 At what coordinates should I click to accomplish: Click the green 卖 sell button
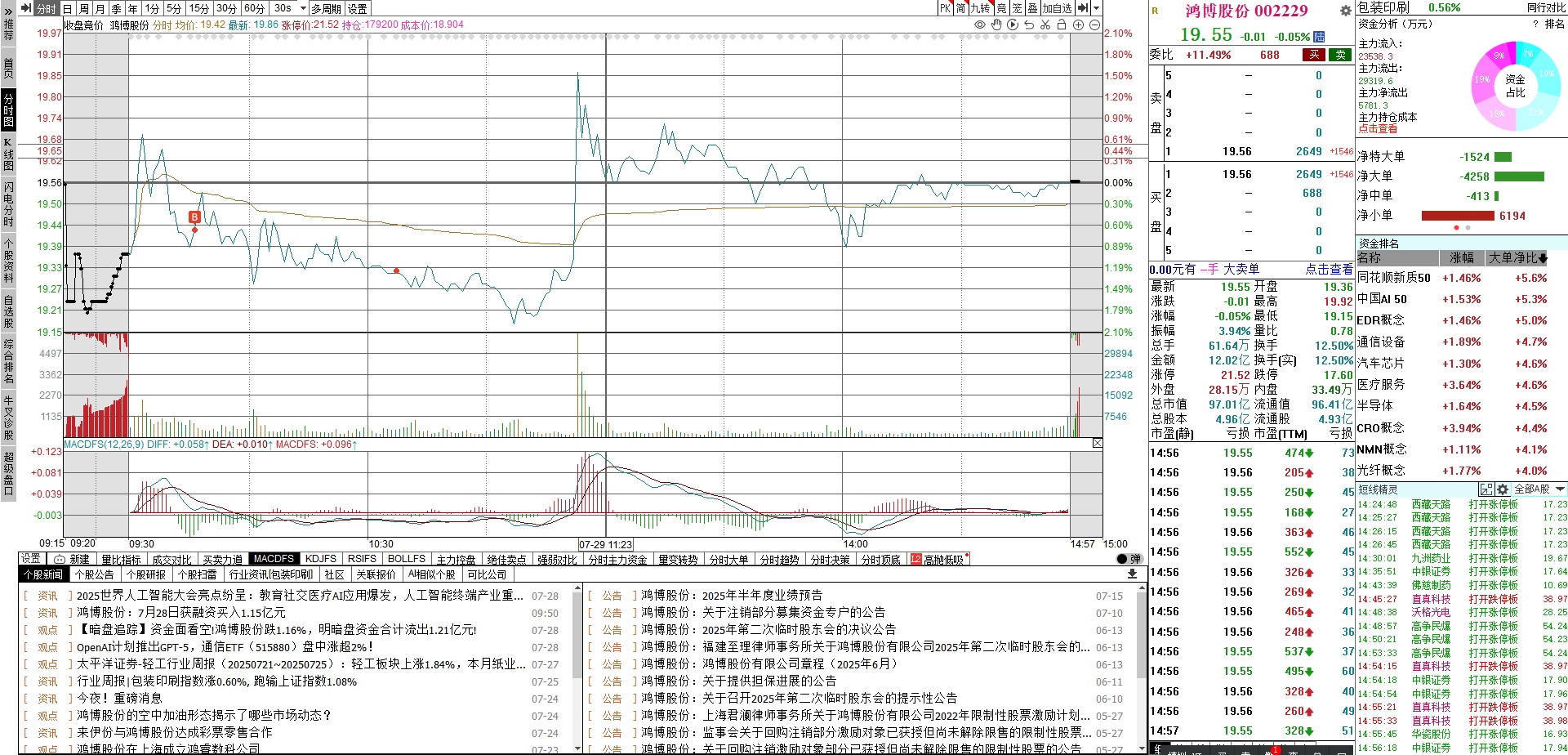click(1340, 55)
